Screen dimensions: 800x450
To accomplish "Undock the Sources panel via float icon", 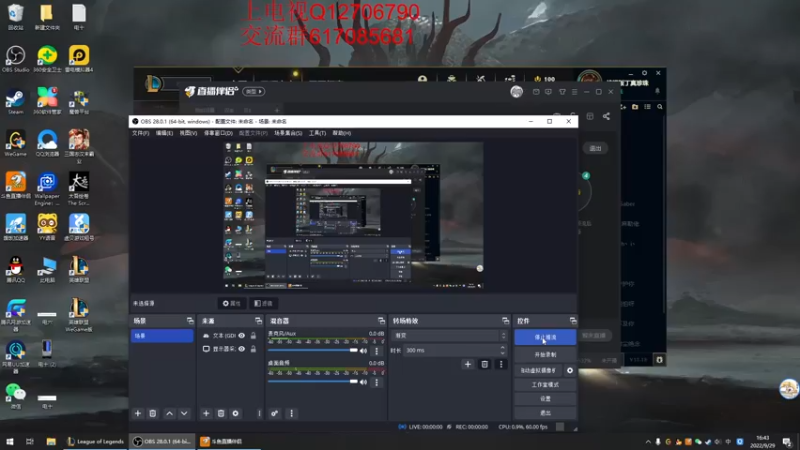I will 258,321.
